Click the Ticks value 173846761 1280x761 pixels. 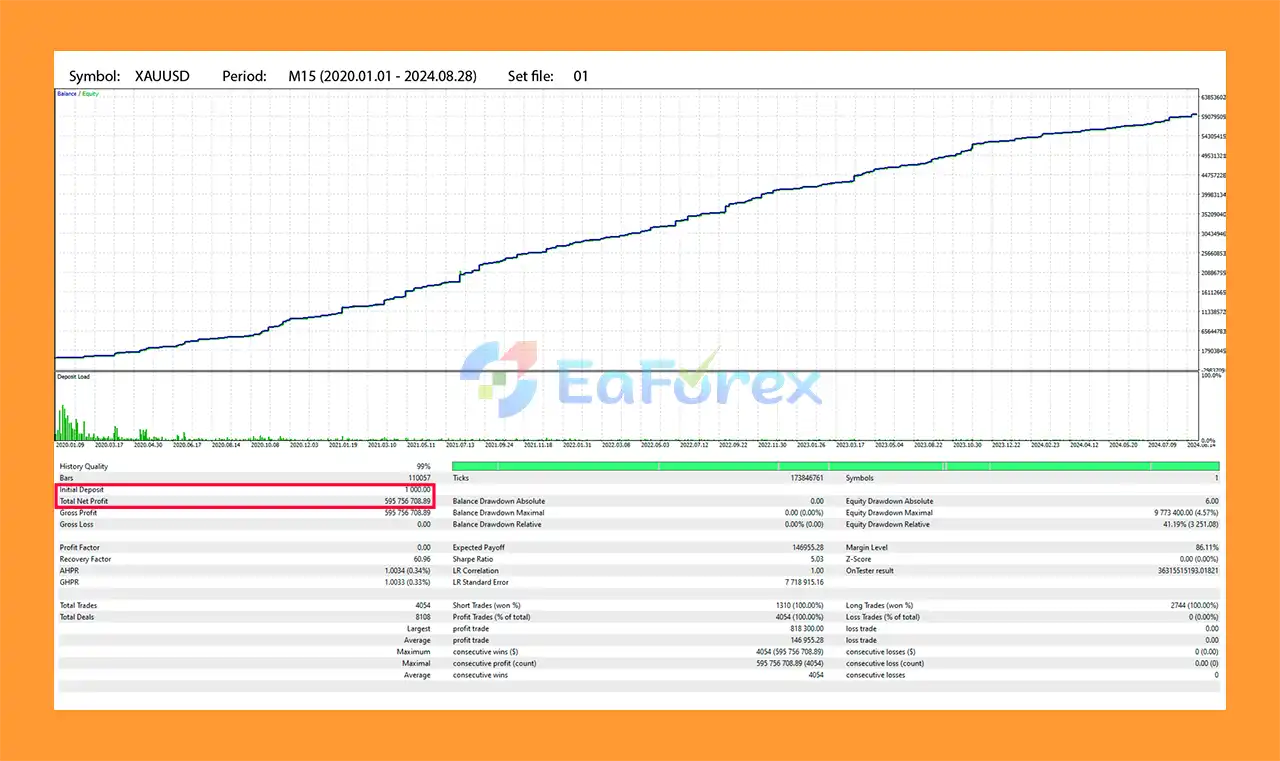tap(806, 478)
